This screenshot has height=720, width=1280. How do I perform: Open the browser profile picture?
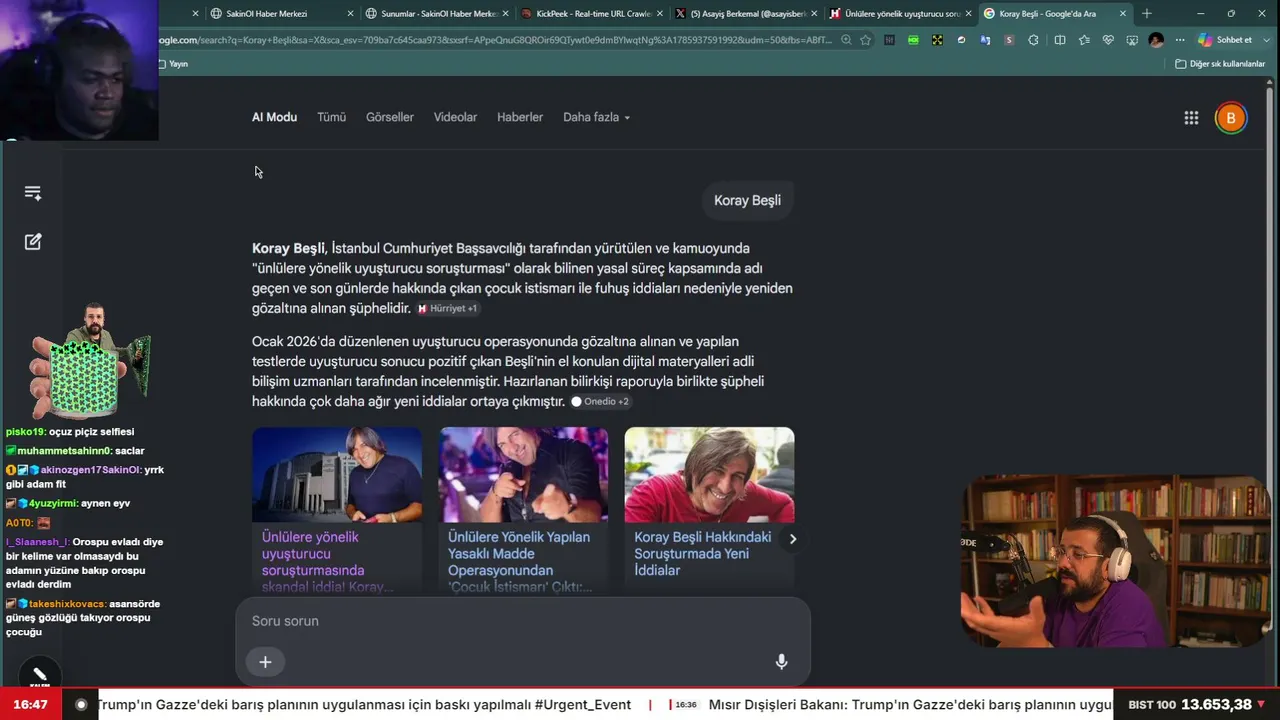point(1156,40)
